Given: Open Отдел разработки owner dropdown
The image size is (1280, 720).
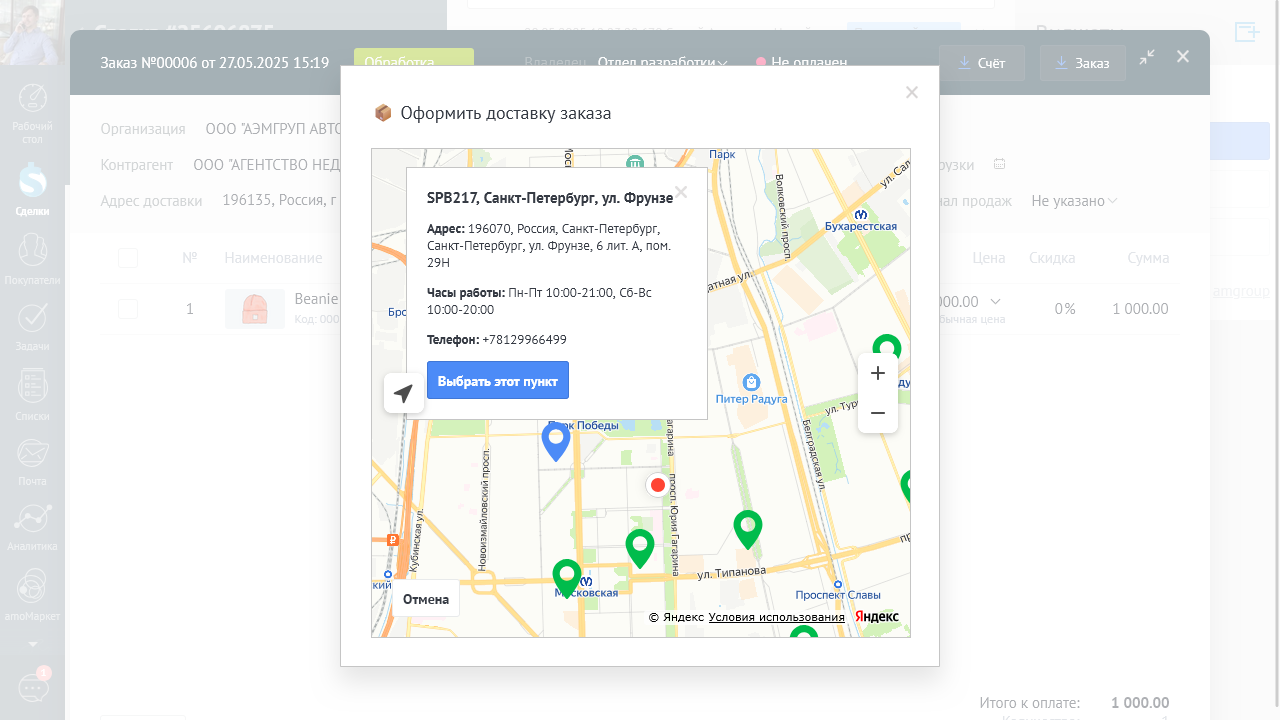Looking at the screenshot, I should tap(662, 62).
